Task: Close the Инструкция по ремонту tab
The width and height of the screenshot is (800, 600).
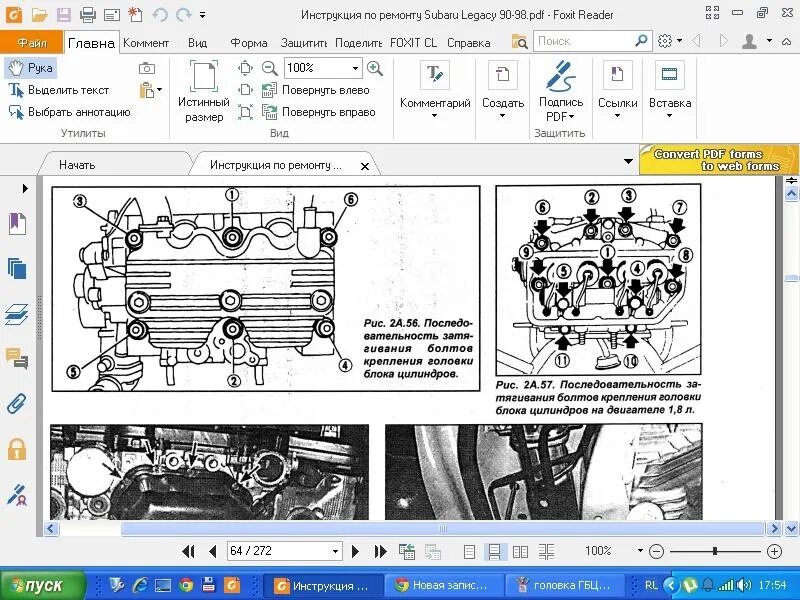Action: click(365, 166)
